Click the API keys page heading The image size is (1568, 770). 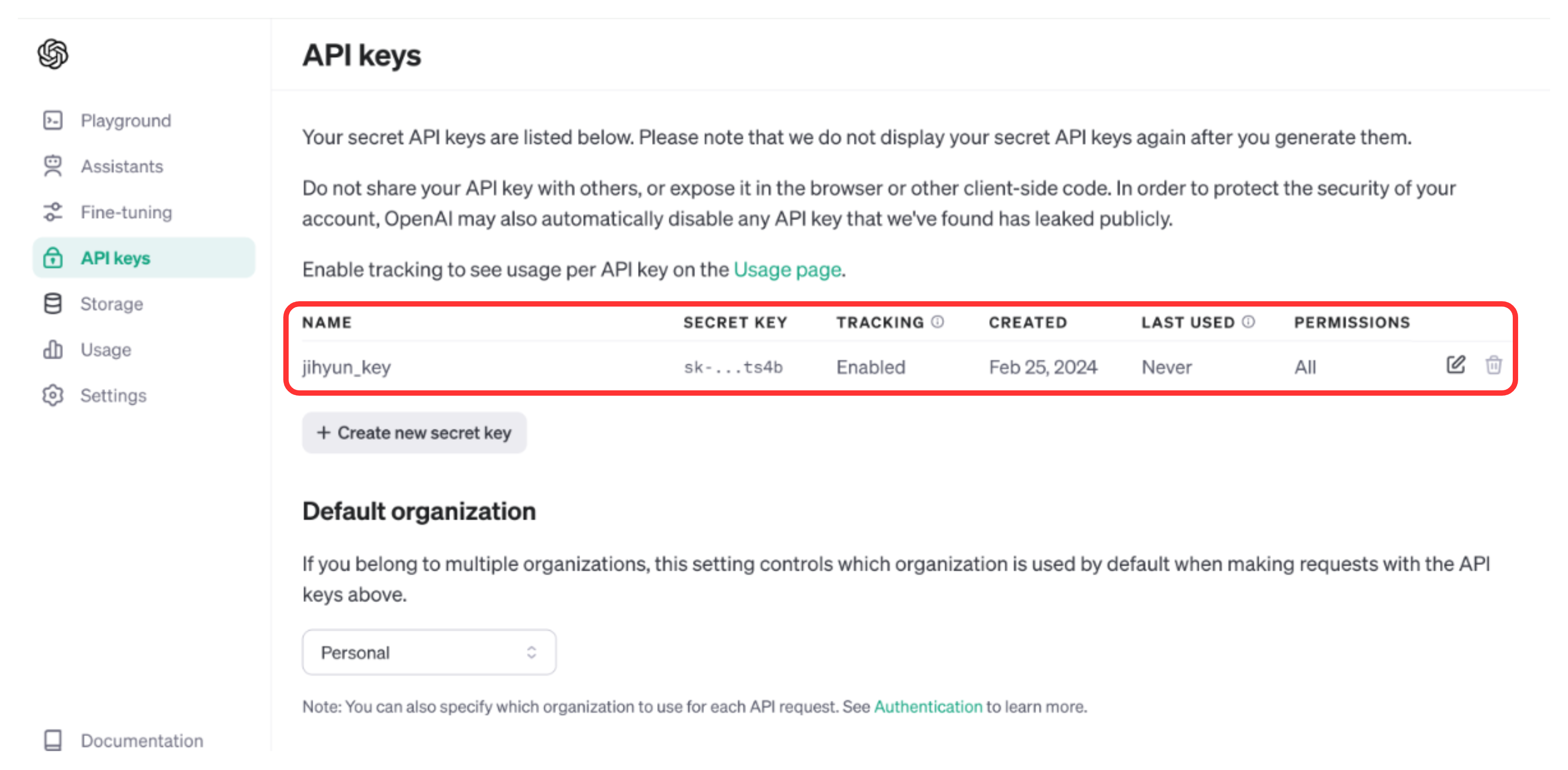(x=362, y=55)
